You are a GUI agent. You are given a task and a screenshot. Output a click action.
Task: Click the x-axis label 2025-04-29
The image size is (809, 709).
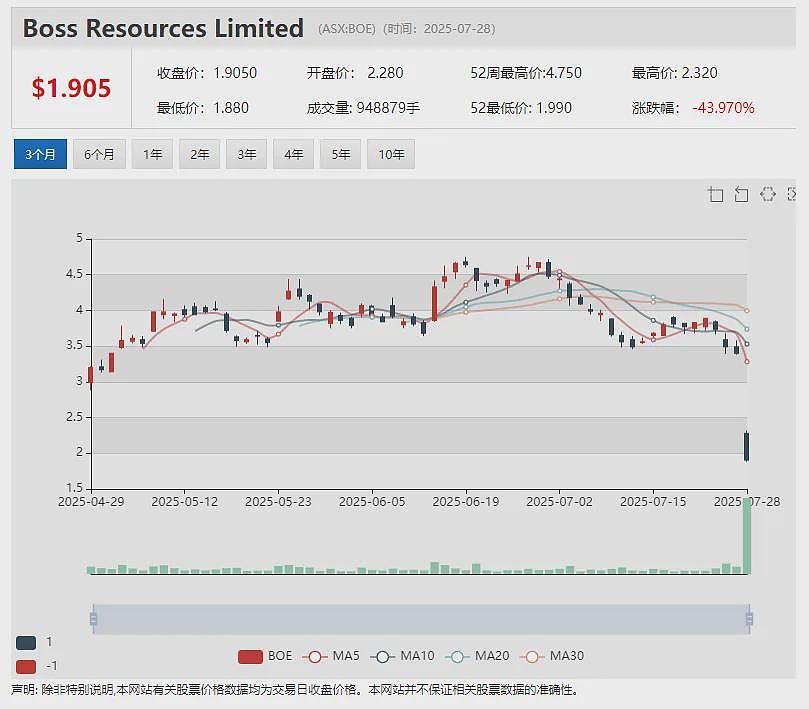coord(91,502)
